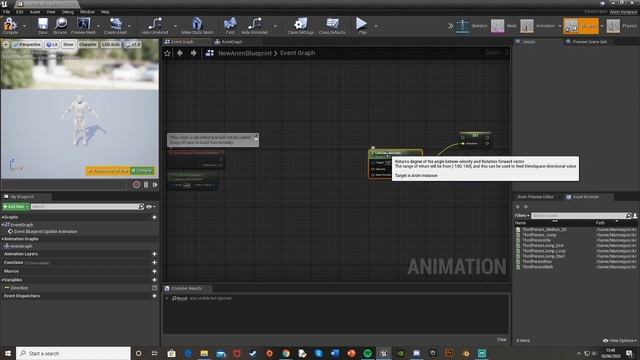Open the Details panel tab
Screen dimensions: 640x360
point(529,42)
